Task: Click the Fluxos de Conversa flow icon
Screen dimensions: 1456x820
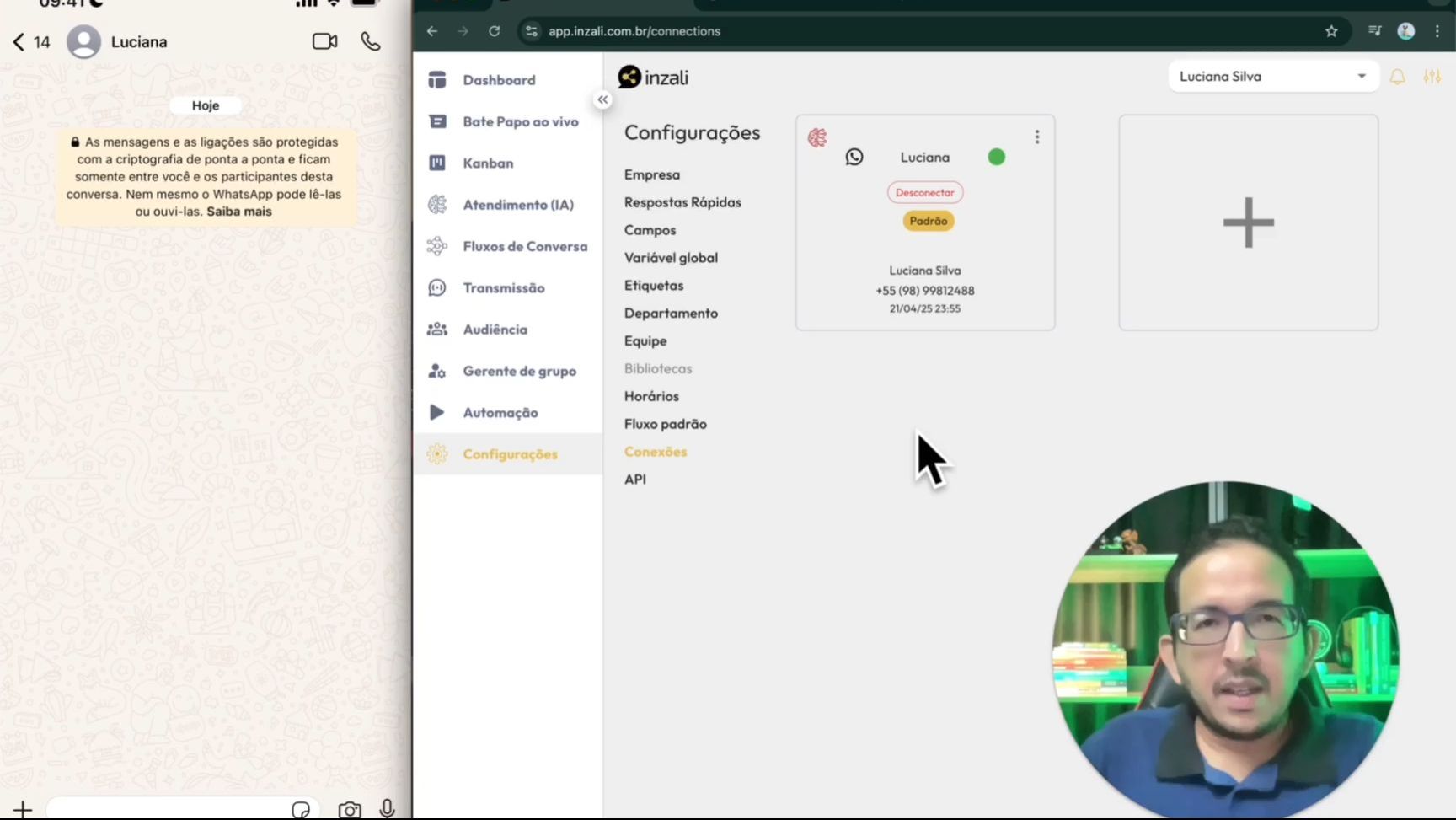Action: (437, 246)
